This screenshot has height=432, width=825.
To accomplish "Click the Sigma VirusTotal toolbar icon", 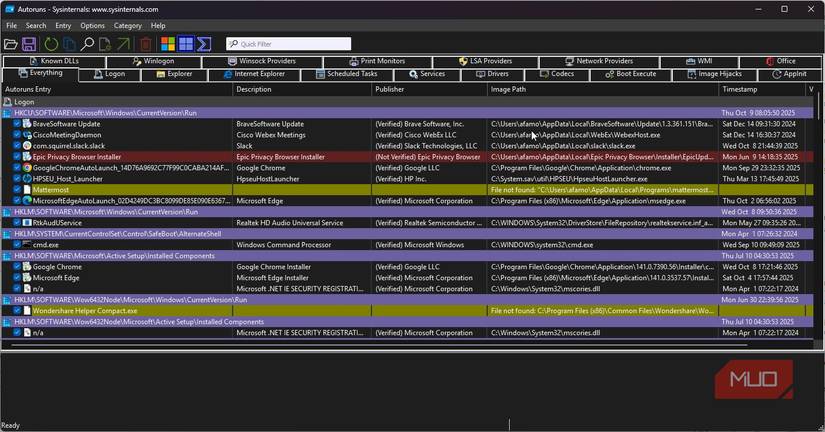I will (204, 44).
